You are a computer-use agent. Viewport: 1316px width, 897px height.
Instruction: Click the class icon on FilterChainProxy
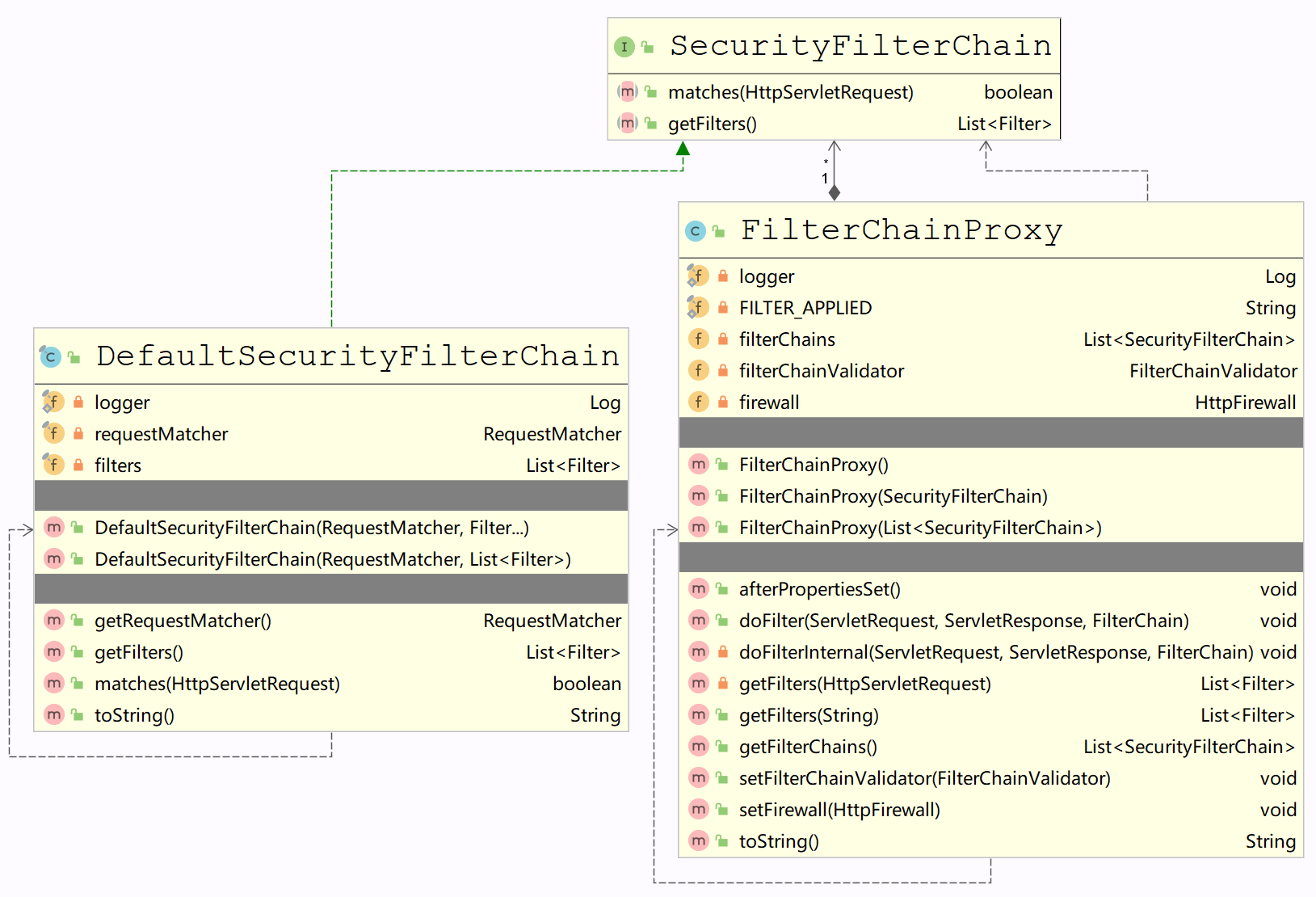[695, 231]
